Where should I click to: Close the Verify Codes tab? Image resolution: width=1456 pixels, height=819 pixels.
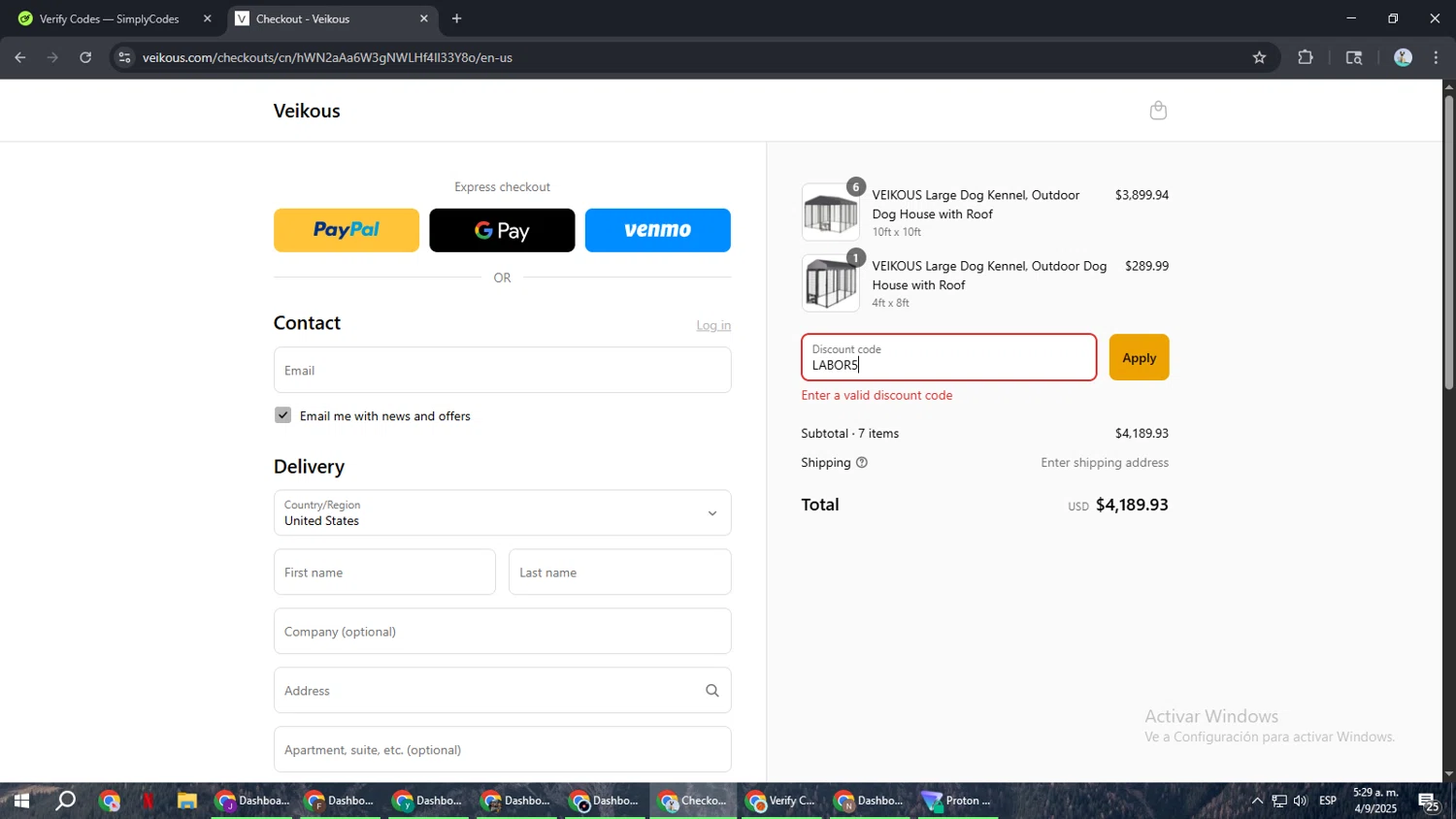tap(207, 18)
